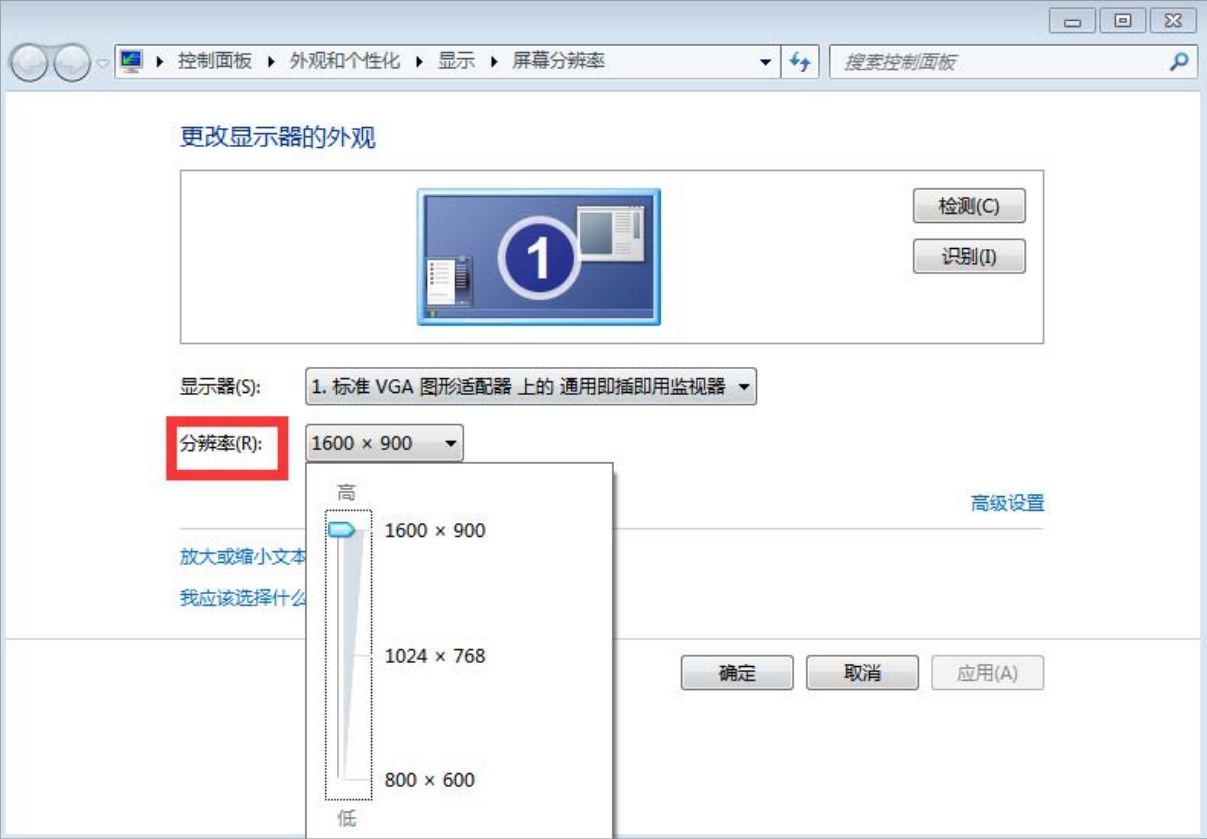Set slider to 800 × 600 resolution
This screenshot has height=839, width=1207.
click(430, 780)
